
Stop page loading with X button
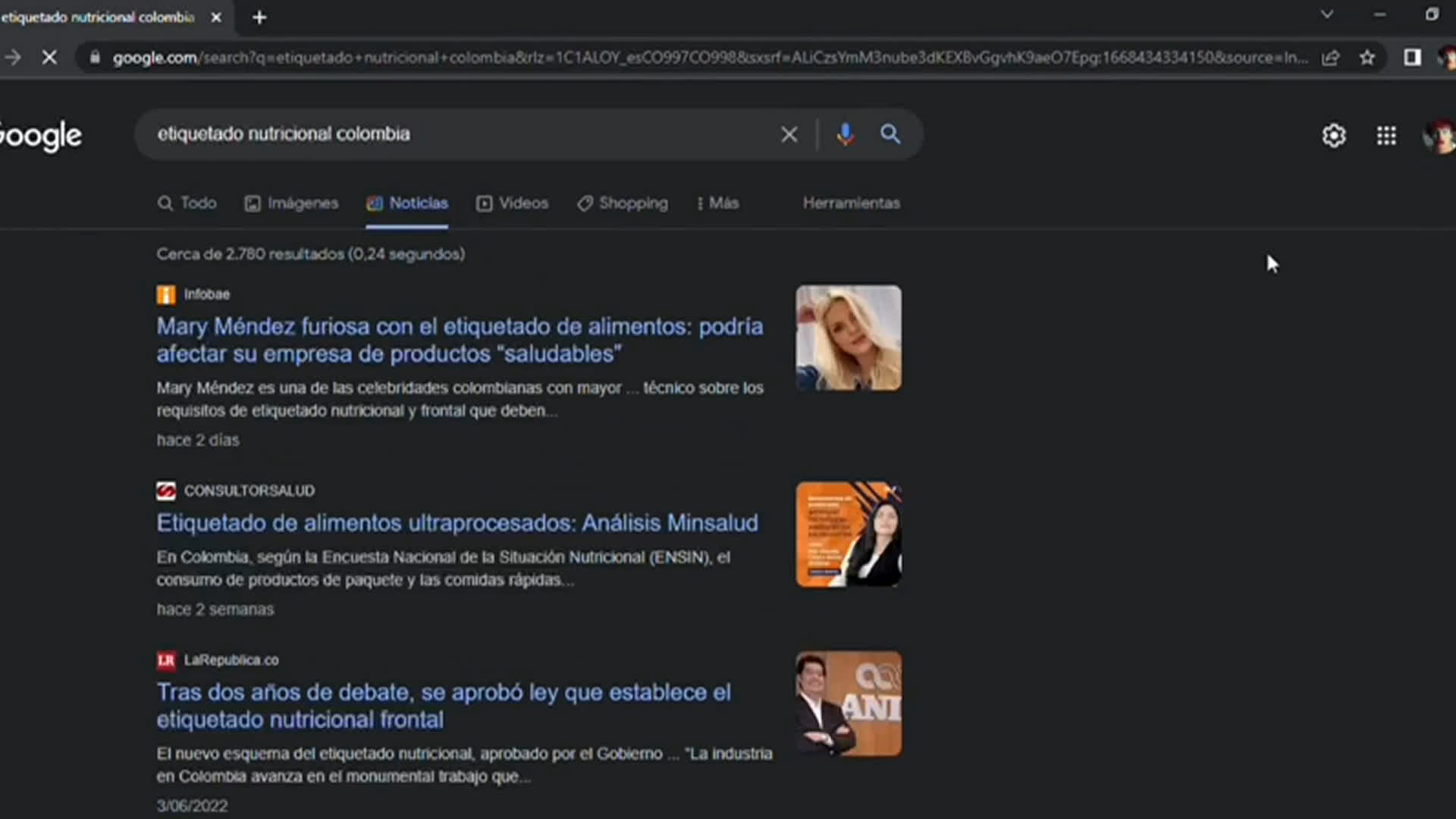point(49,58)
